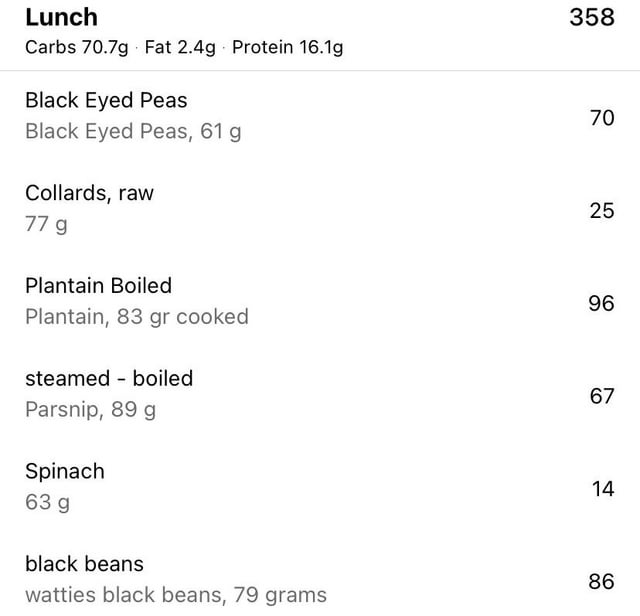The height and width of the screenshot is (616, 640).
Task: Tap the Parsnip, 89 g serving text
Action: (90, 410)
